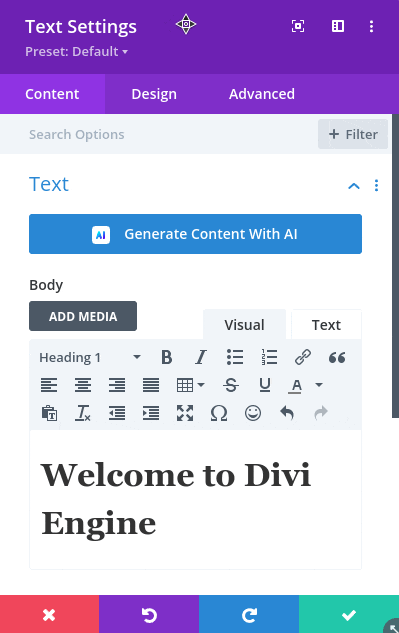Image resolution: width=399 pixels, height=633 pixels.
Task: Justify the text
Action: coord(151,385)
